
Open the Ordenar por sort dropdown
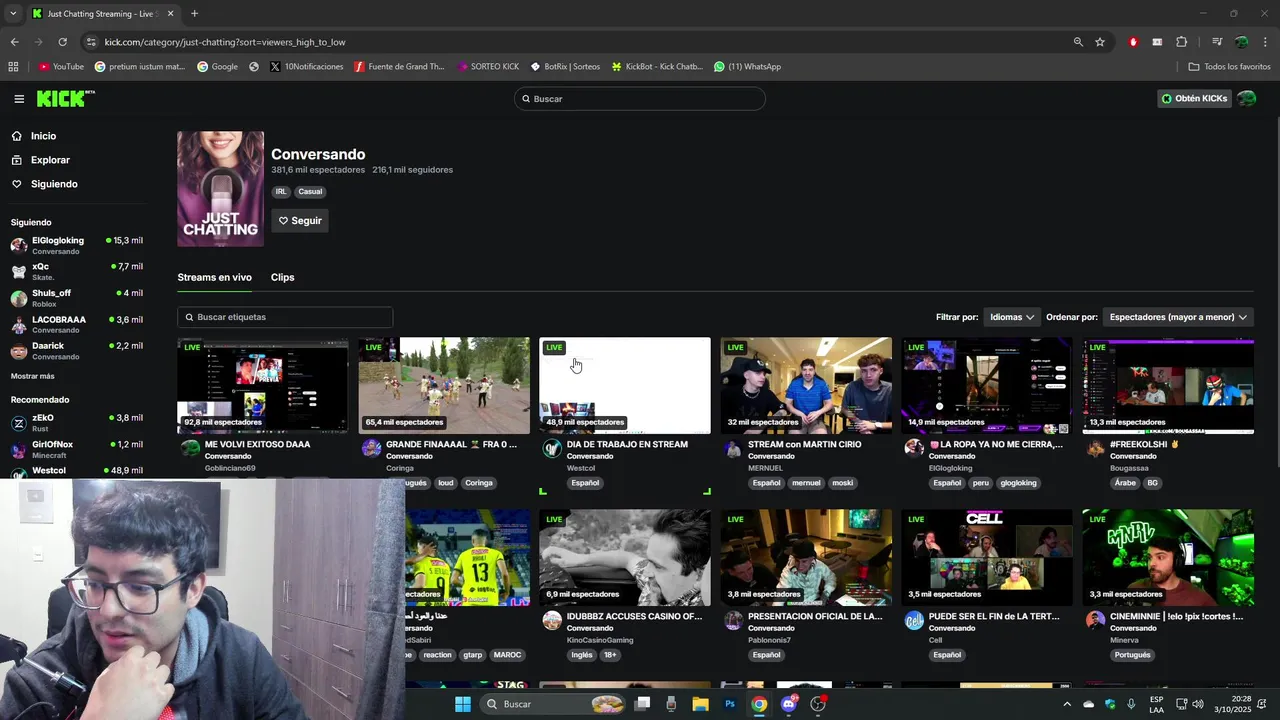coord(1178,317)
